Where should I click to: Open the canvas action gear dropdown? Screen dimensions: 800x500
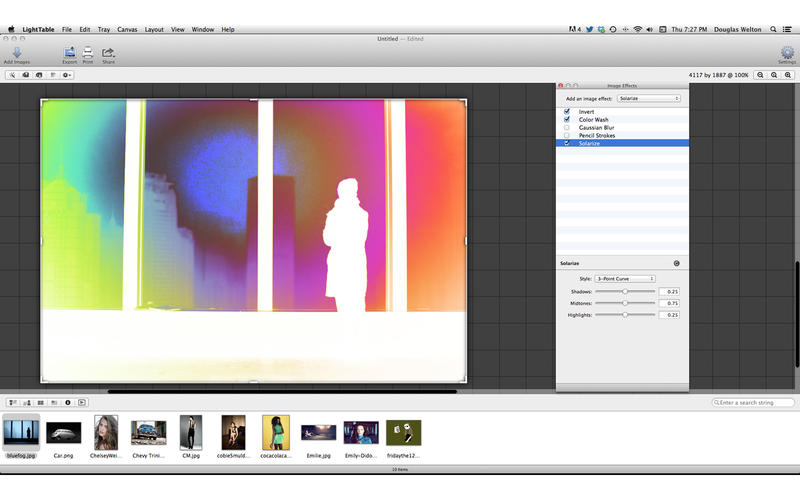(67, 75)
